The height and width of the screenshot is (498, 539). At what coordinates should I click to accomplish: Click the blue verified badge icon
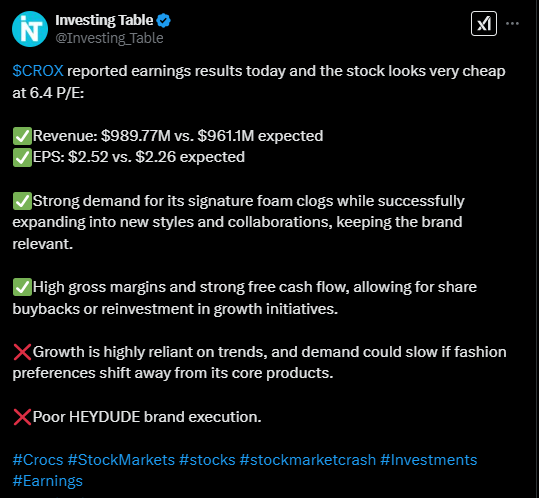[x=164, y=21]
